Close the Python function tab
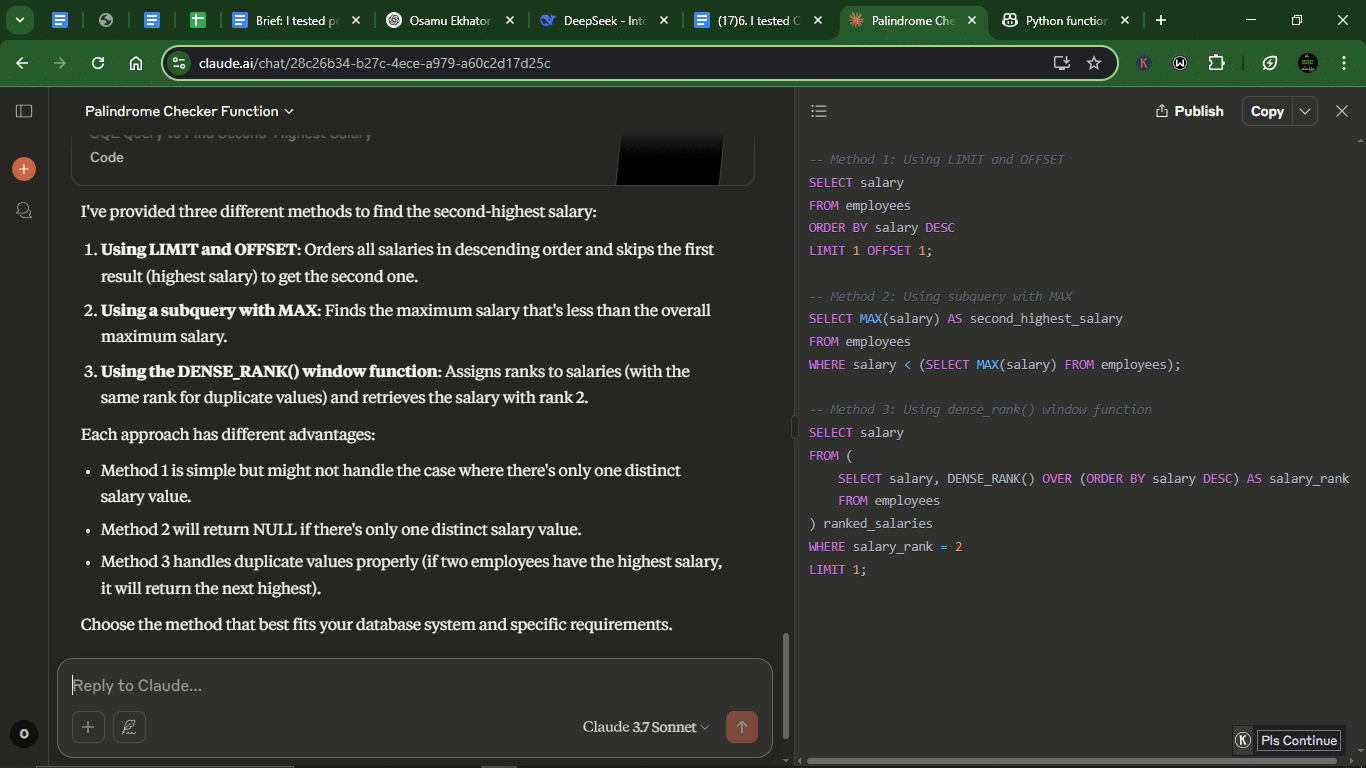This screenshot has height=768, width=1366. click(x=1125, y=20)
